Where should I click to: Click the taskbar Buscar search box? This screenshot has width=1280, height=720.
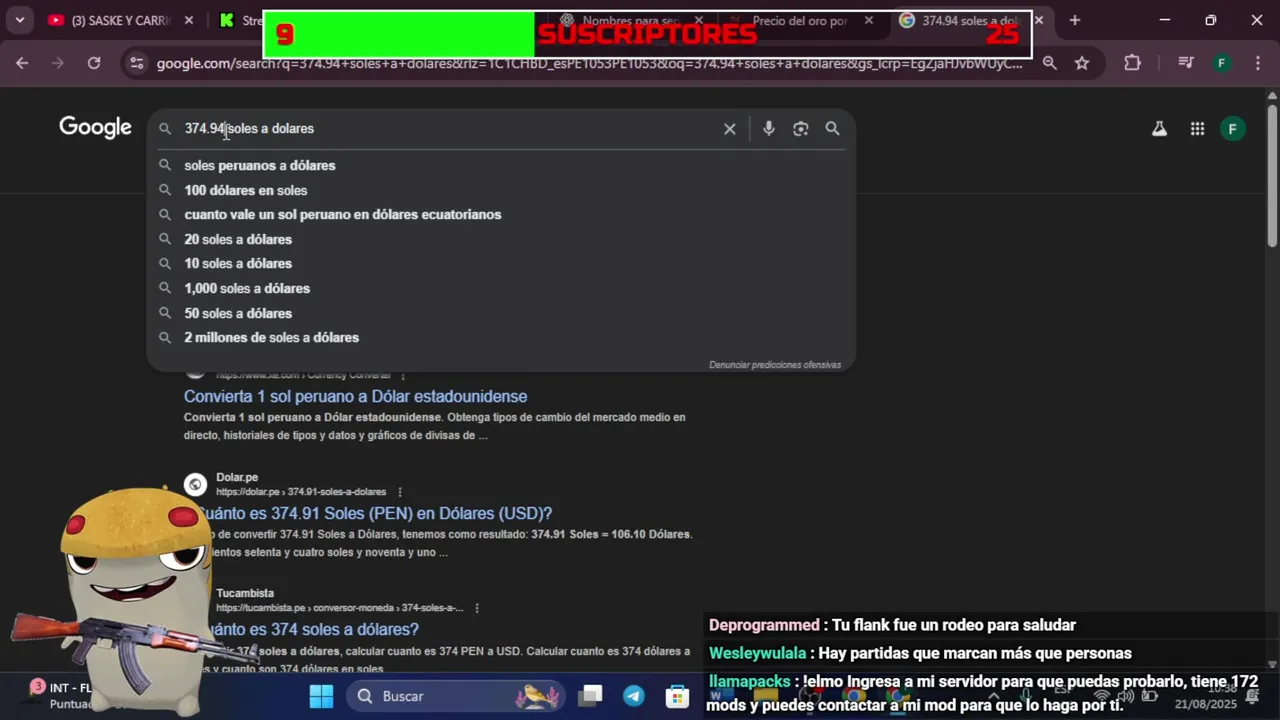point(456,696)
